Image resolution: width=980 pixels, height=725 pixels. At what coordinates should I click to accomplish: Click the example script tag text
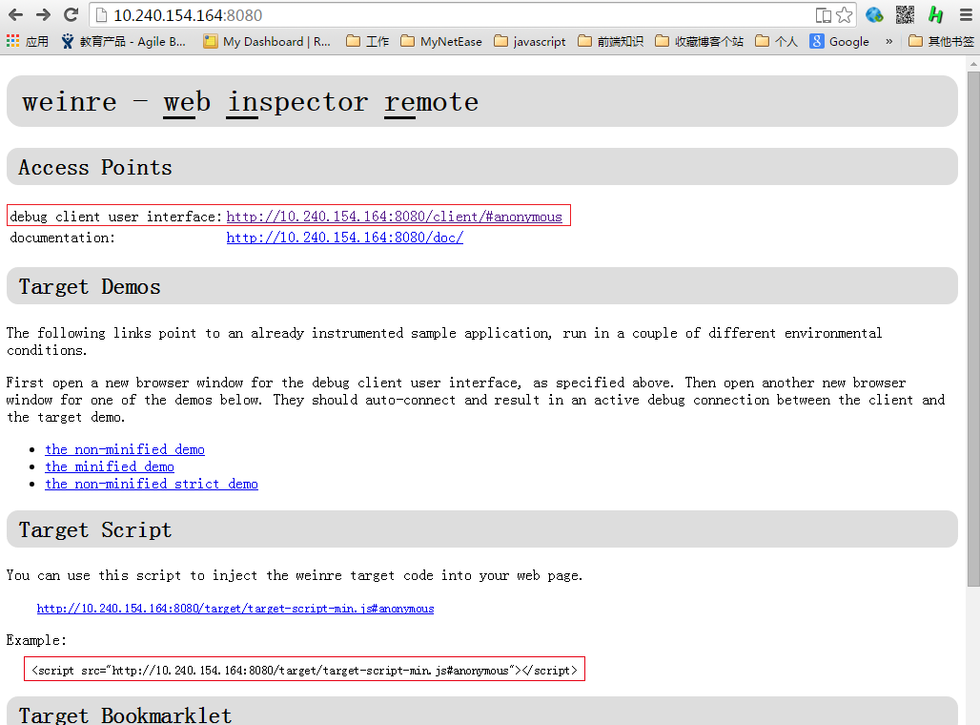tap(304, 670)
